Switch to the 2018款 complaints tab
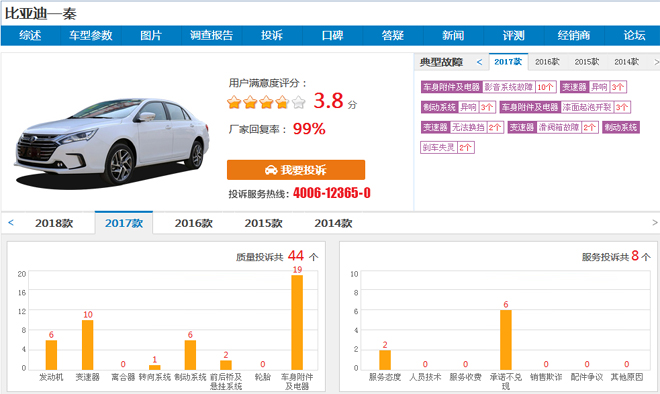The width and height of the screenshot is (660, 394). [54, 223]
